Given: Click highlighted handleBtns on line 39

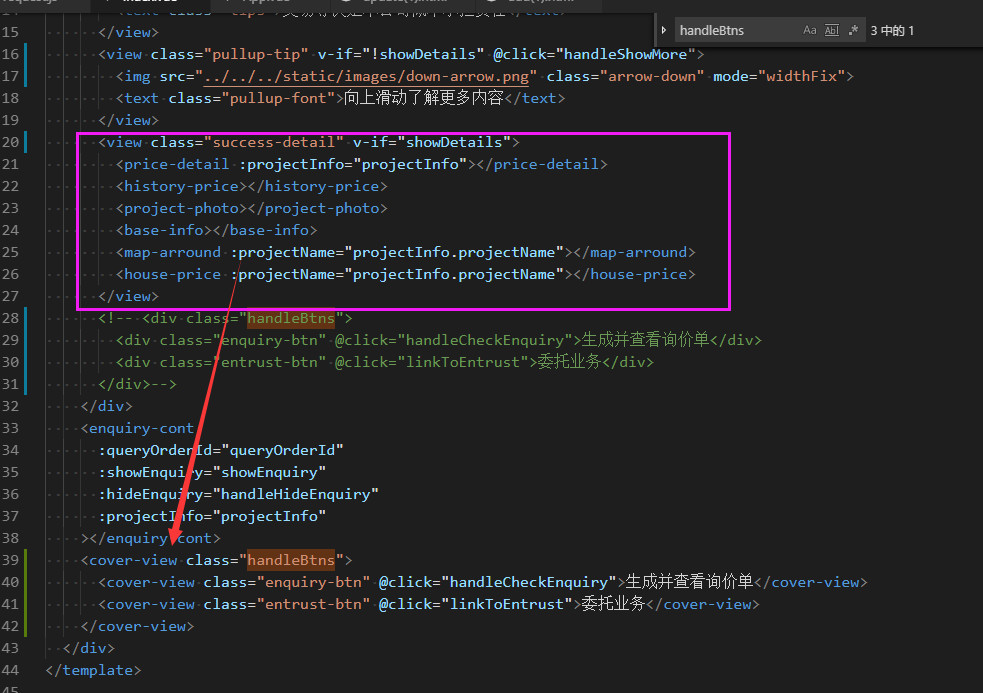Looking at the screenshot, I should (290, 560).
